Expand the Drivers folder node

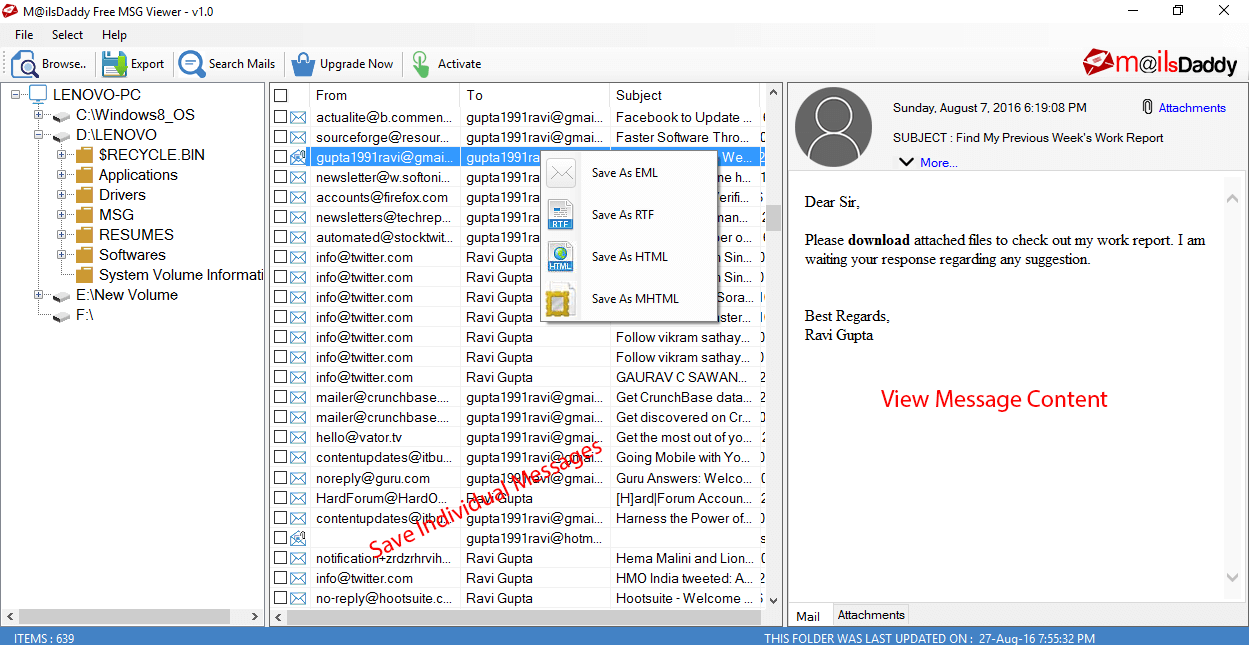(x=62, y=195)
